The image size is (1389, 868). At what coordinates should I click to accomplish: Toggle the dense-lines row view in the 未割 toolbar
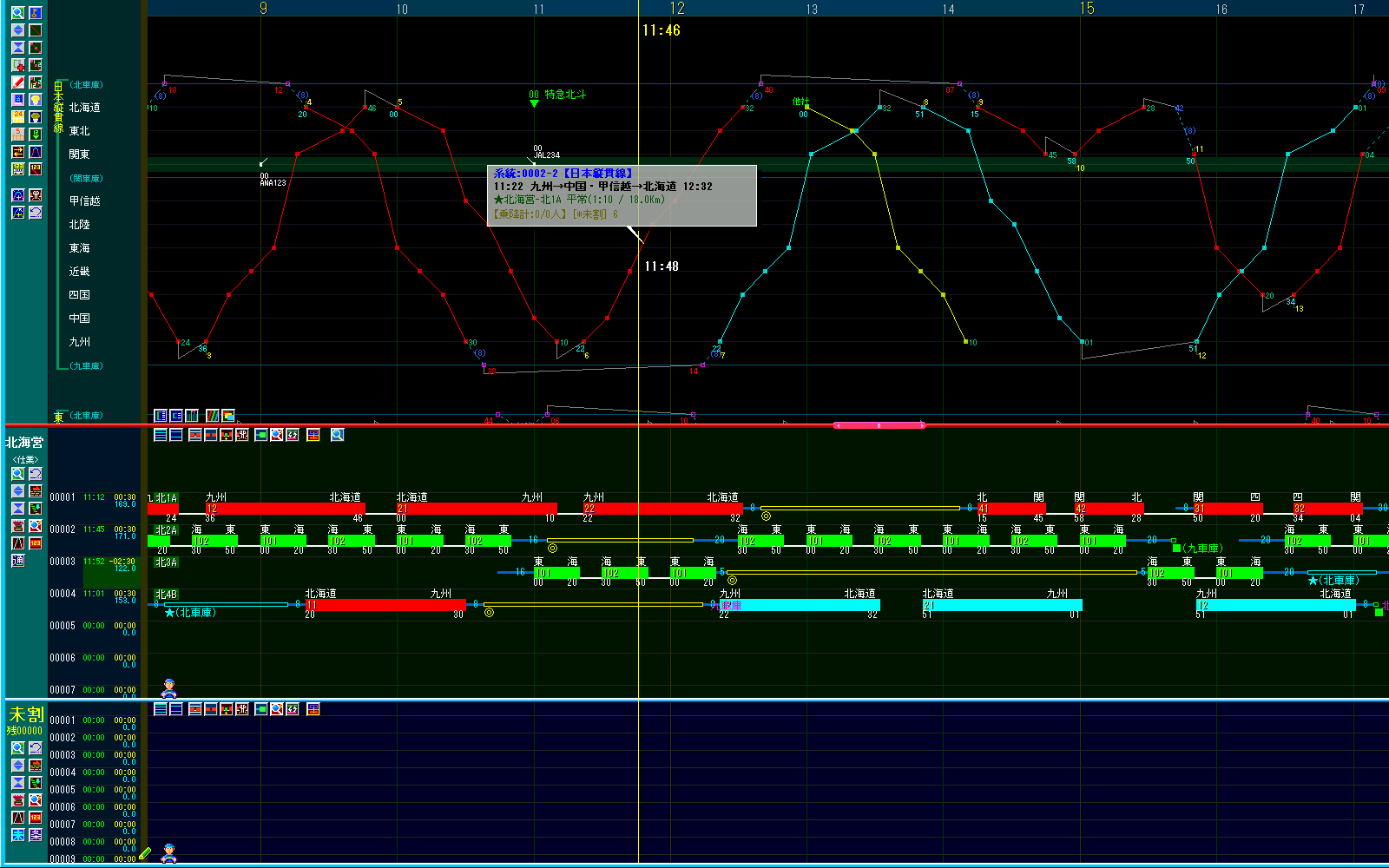(x=161, y=709)
